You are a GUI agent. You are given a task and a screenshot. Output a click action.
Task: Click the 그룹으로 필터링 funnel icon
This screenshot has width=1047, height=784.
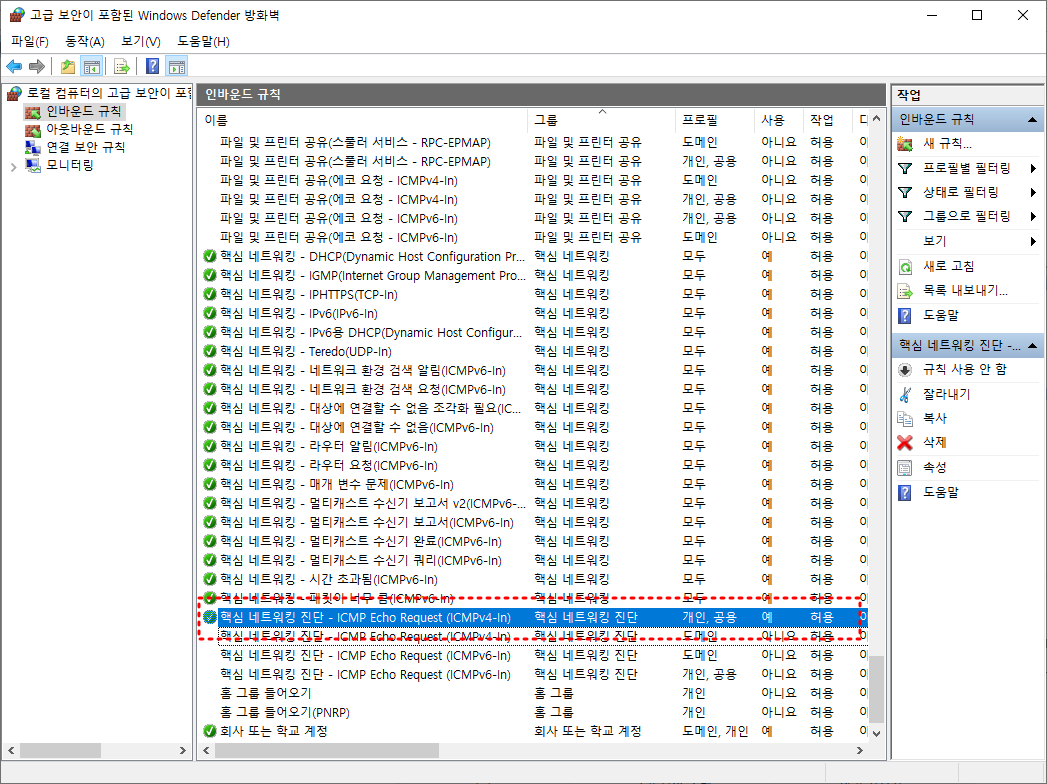(x=905, y=216)
